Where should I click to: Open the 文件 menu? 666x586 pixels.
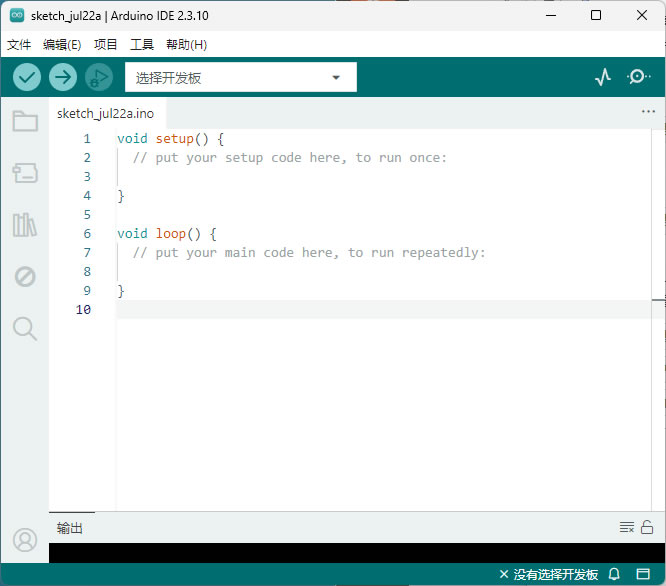tap(19, 45)
